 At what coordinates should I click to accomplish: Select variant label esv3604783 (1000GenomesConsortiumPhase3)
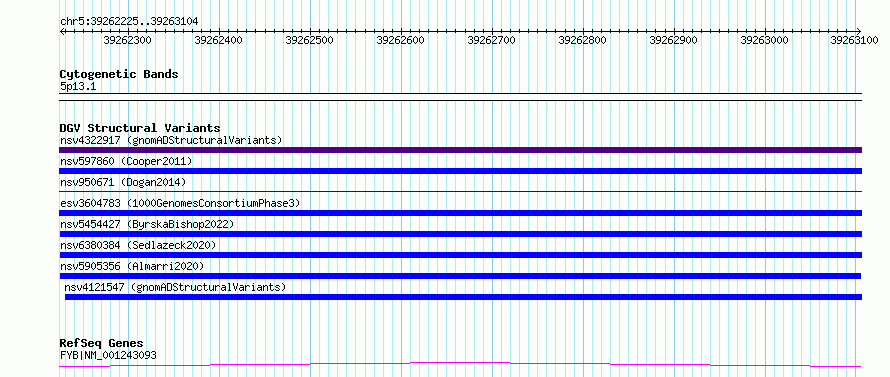click(180, 203)
